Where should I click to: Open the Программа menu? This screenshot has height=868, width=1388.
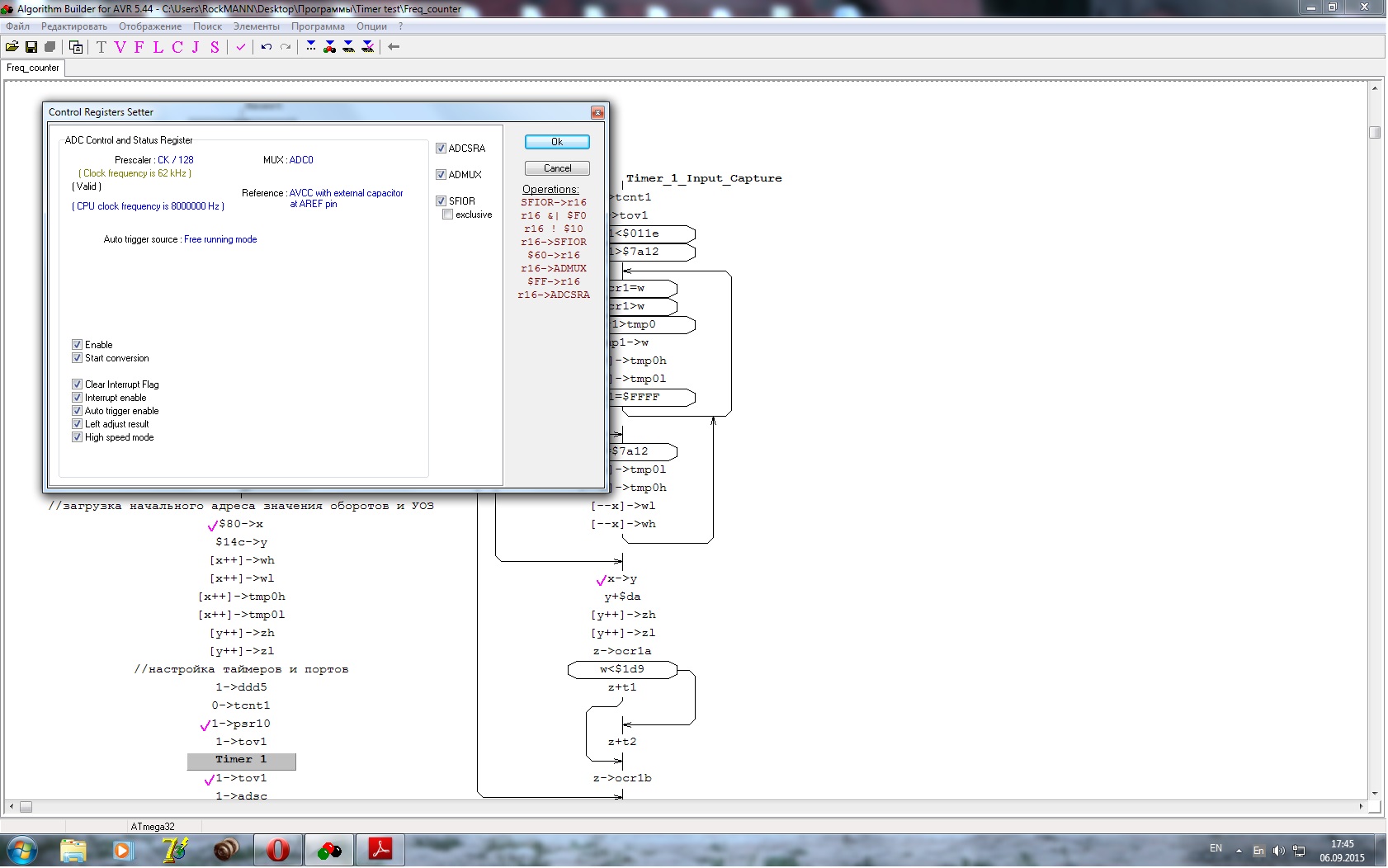tap(318, 26)
